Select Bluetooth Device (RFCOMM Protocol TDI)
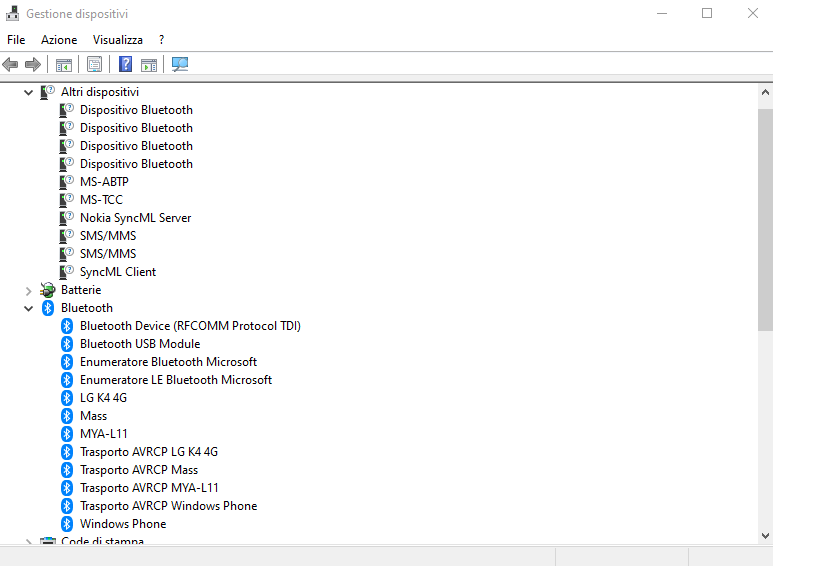The image size is (819, 566). click(x=190, y=326)
